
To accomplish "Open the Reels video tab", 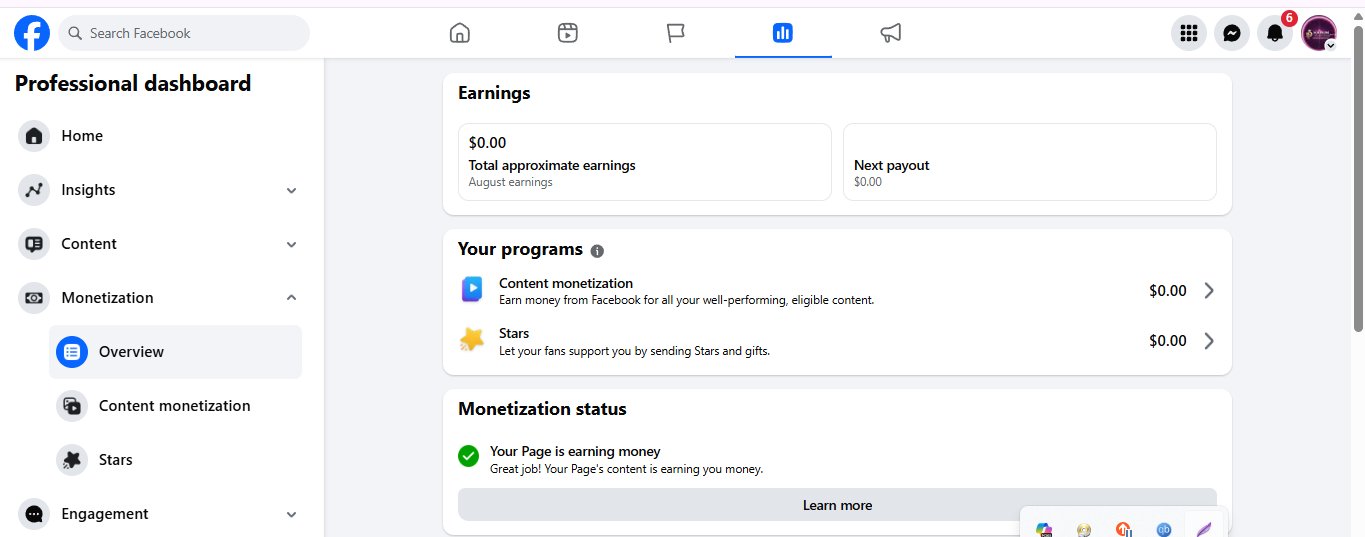I will tap(568, 33).
